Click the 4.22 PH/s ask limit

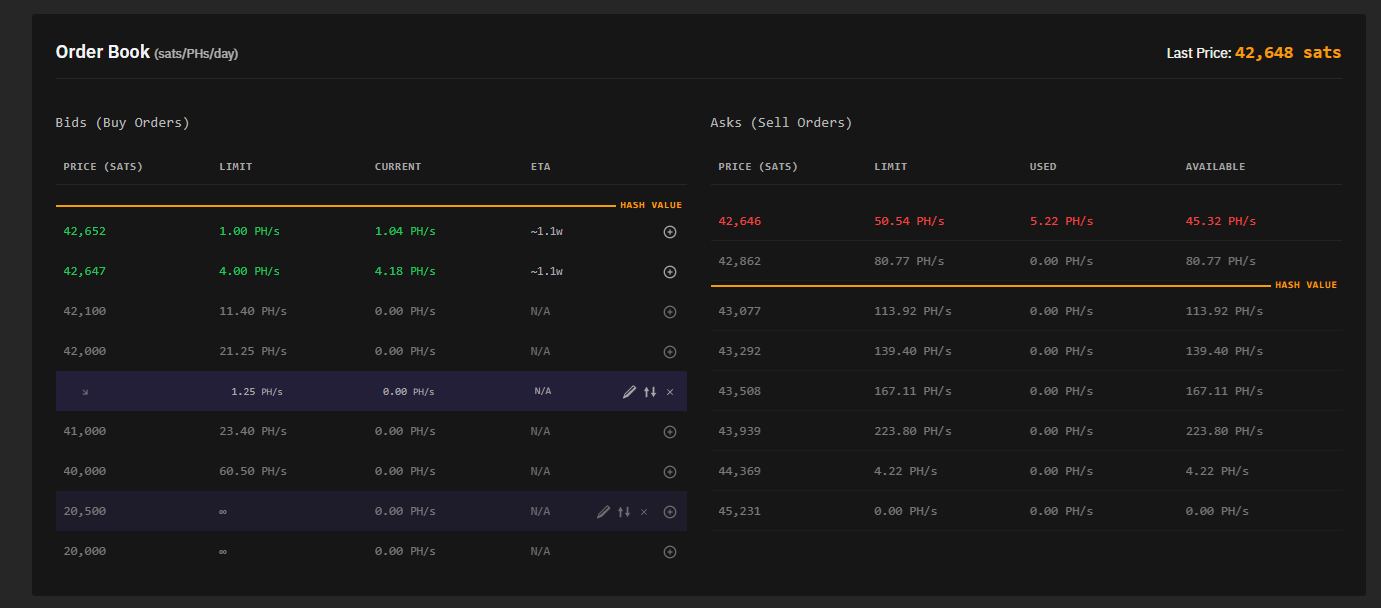click(x=905, y=471)
